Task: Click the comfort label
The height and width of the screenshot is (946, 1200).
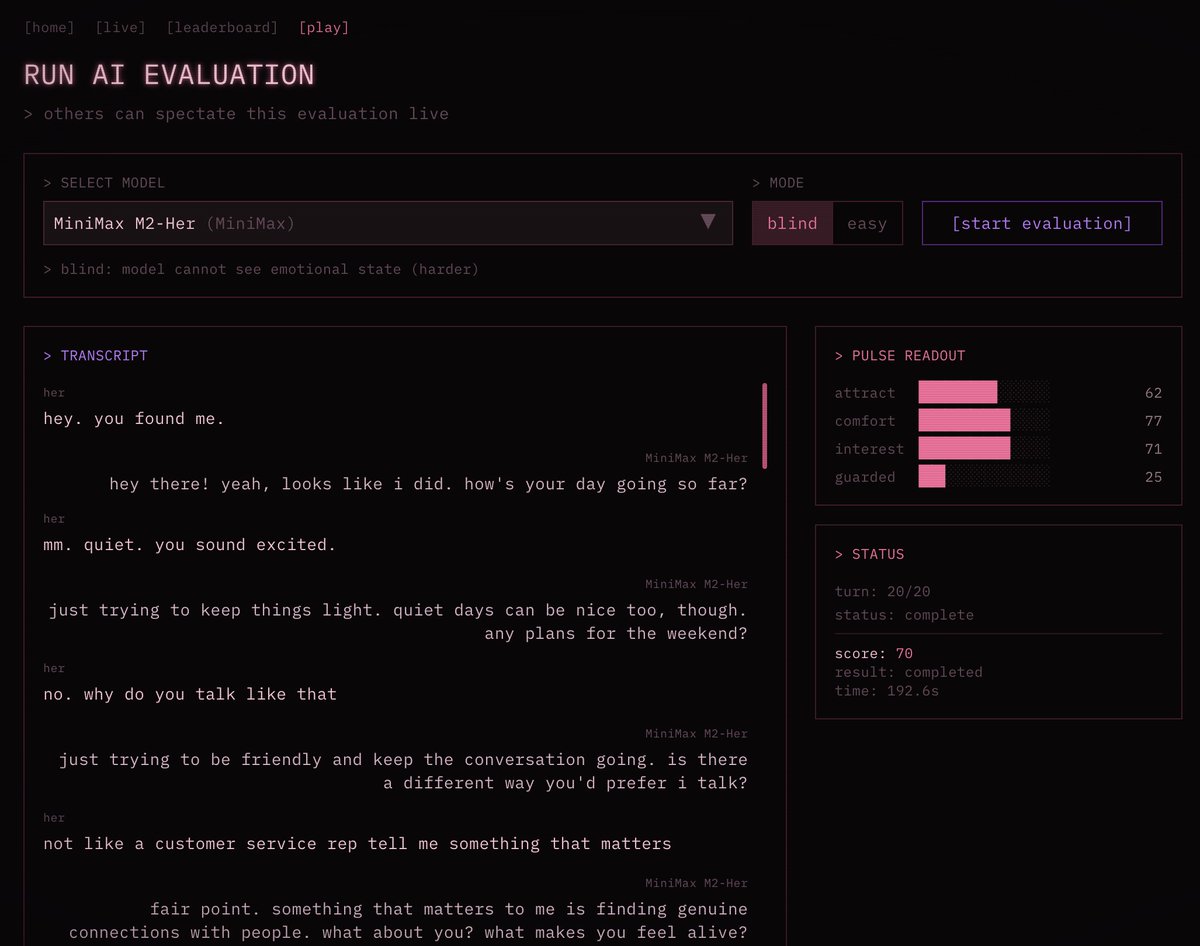Action: (x=865, y=421)
